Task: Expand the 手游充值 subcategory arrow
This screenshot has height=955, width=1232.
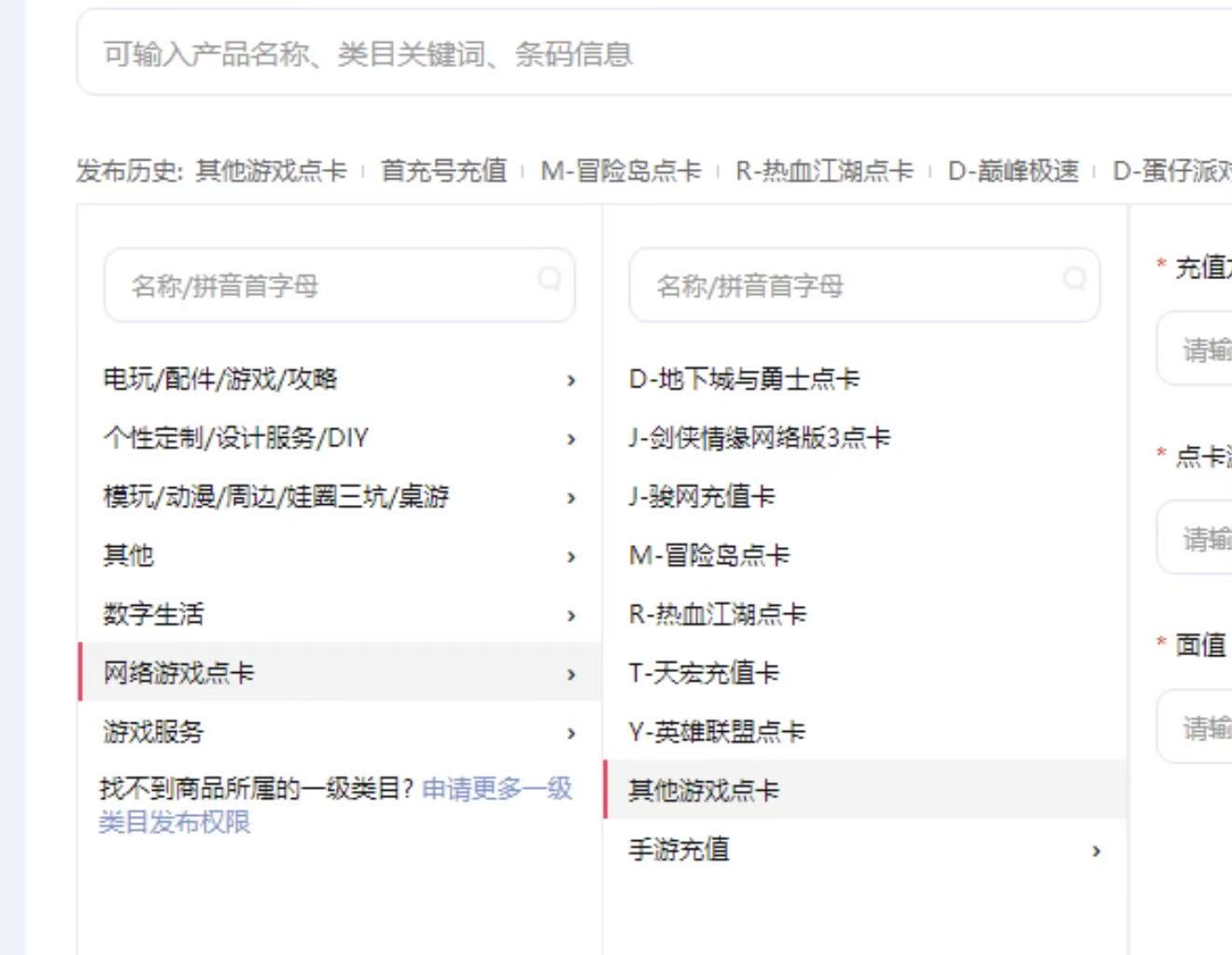Action: [1097, 850]
